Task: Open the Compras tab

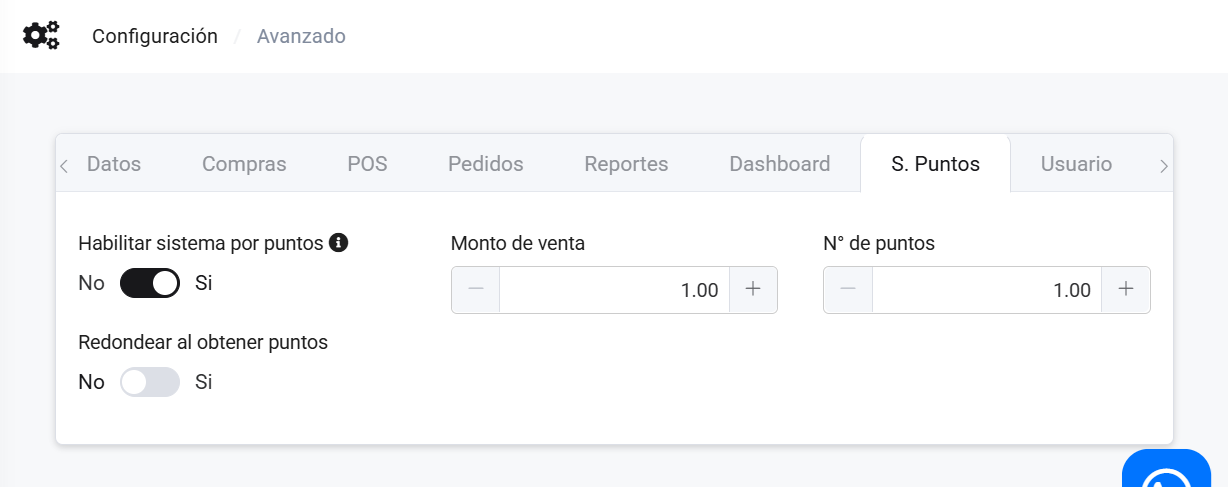Action: 244,164
